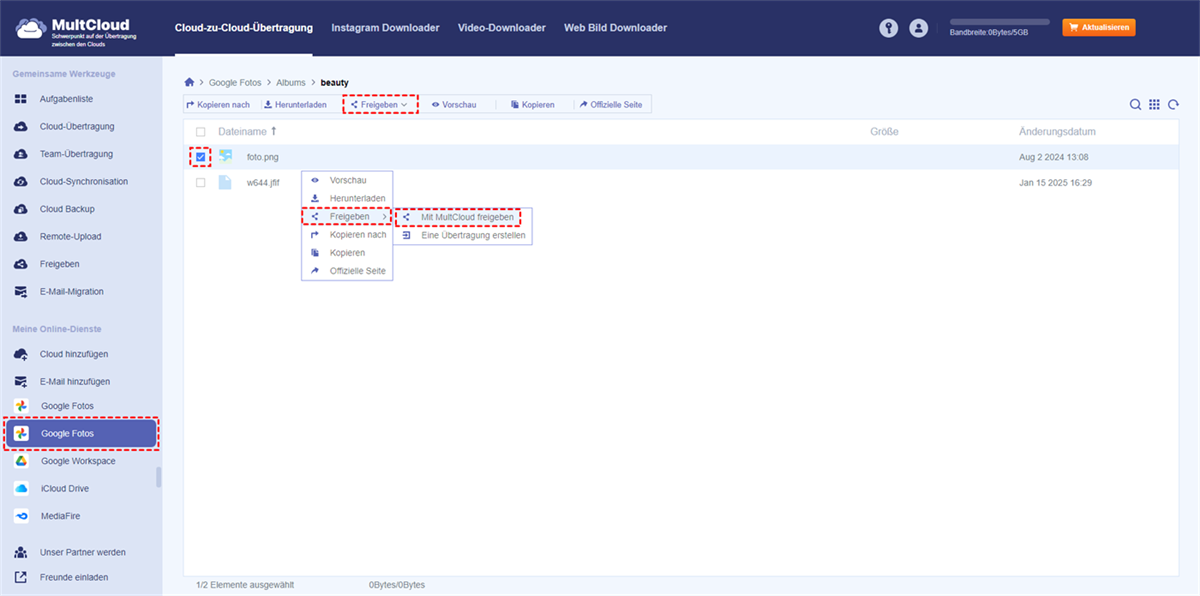Open Google Workspace in the sidebar

click(x=80, y=461)
